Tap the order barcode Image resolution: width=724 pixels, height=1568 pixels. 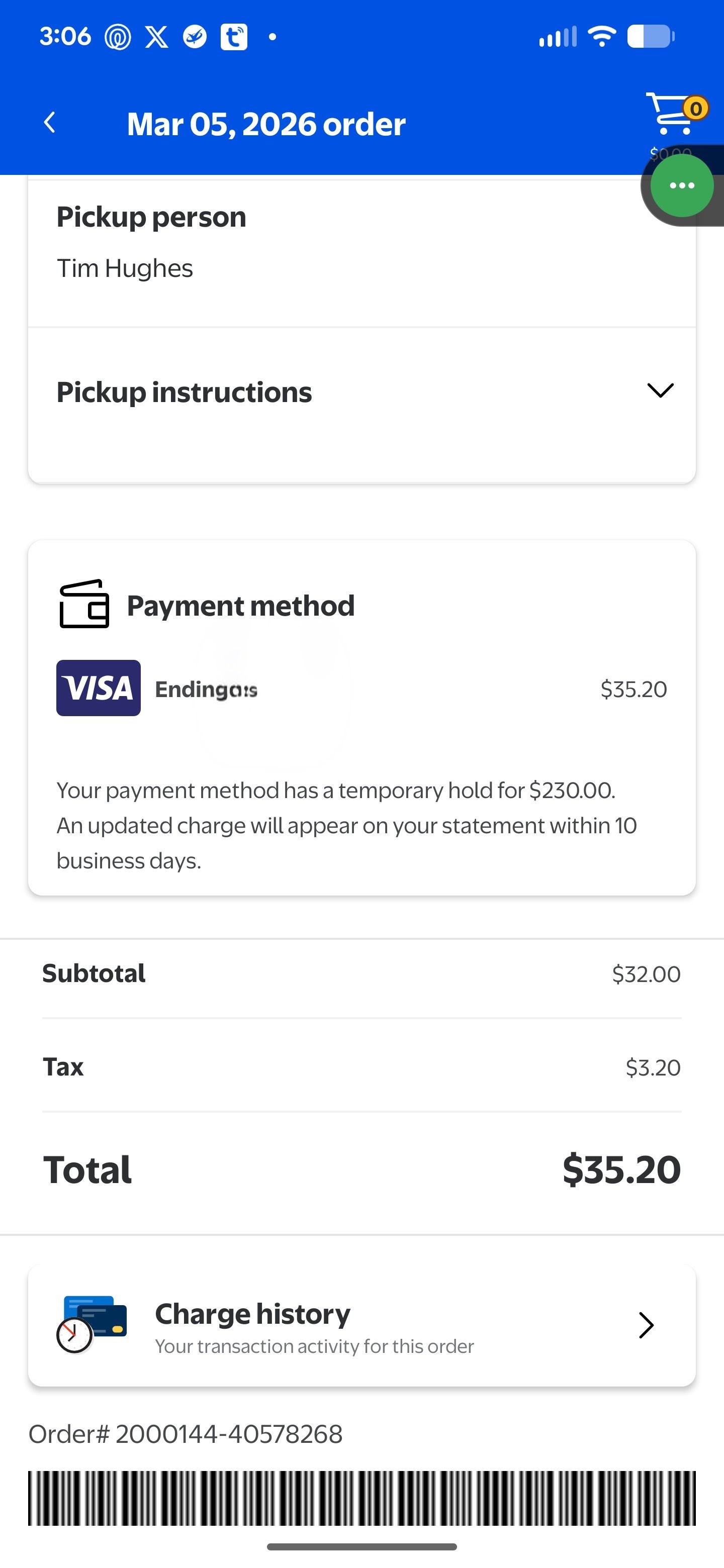pos(361,1498)
